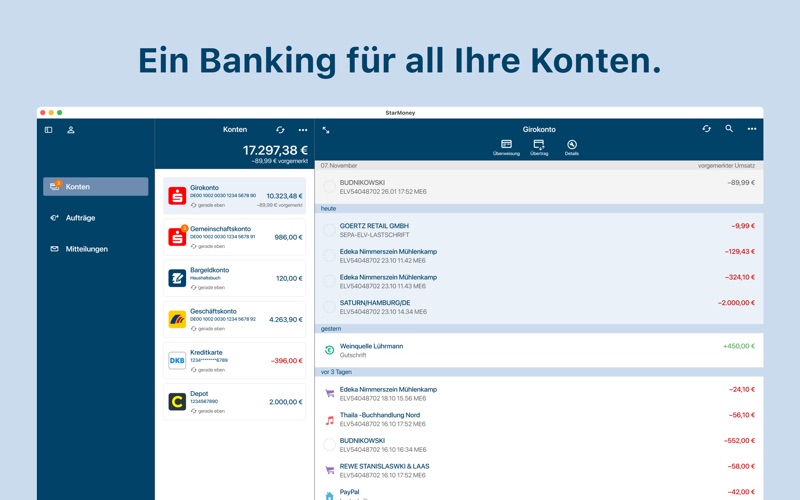The width and height of the screenshot is (800, 500).
Task: Click the 07. November date header
Action: (339, 166)
